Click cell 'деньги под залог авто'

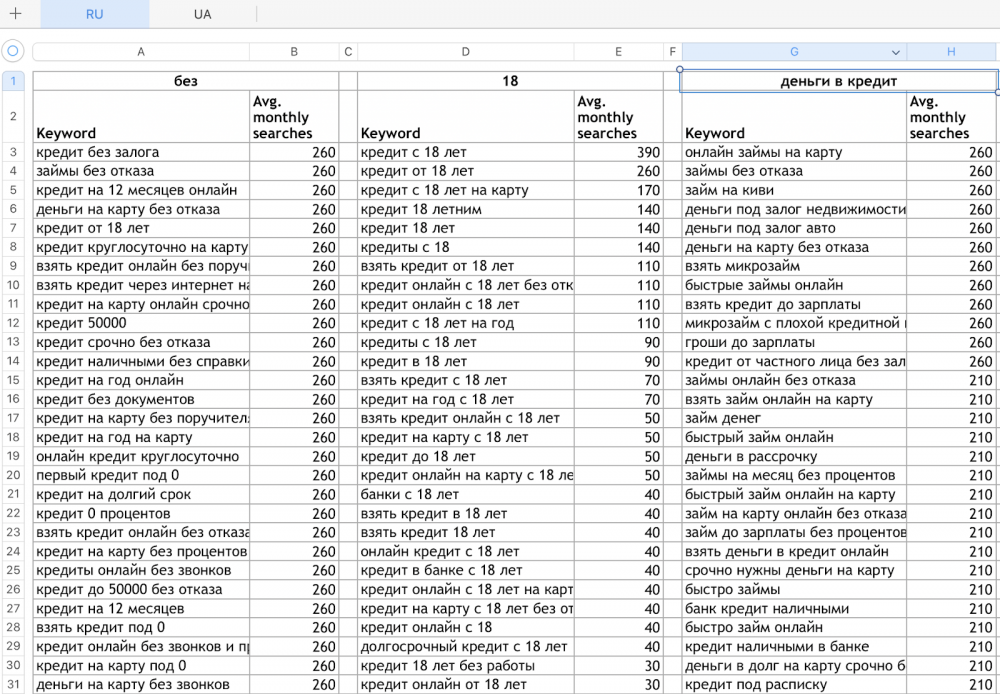[x=794, y=228]
